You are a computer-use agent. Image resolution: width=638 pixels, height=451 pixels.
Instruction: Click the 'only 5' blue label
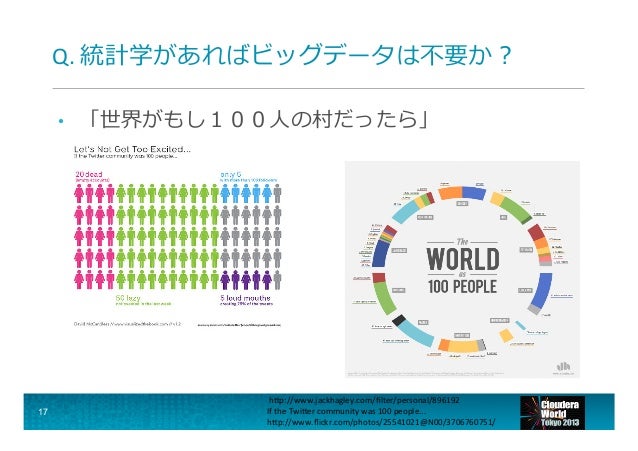(x=231, y=175)
